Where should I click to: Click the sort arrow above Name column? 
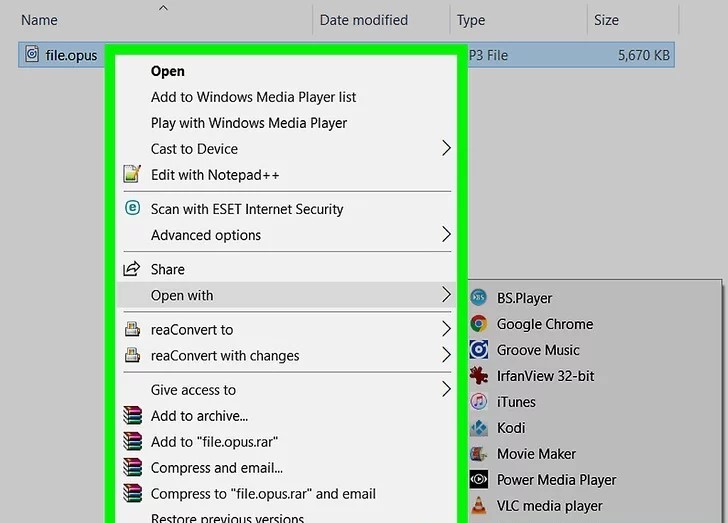pyautogui.click(x=163, y=8)
